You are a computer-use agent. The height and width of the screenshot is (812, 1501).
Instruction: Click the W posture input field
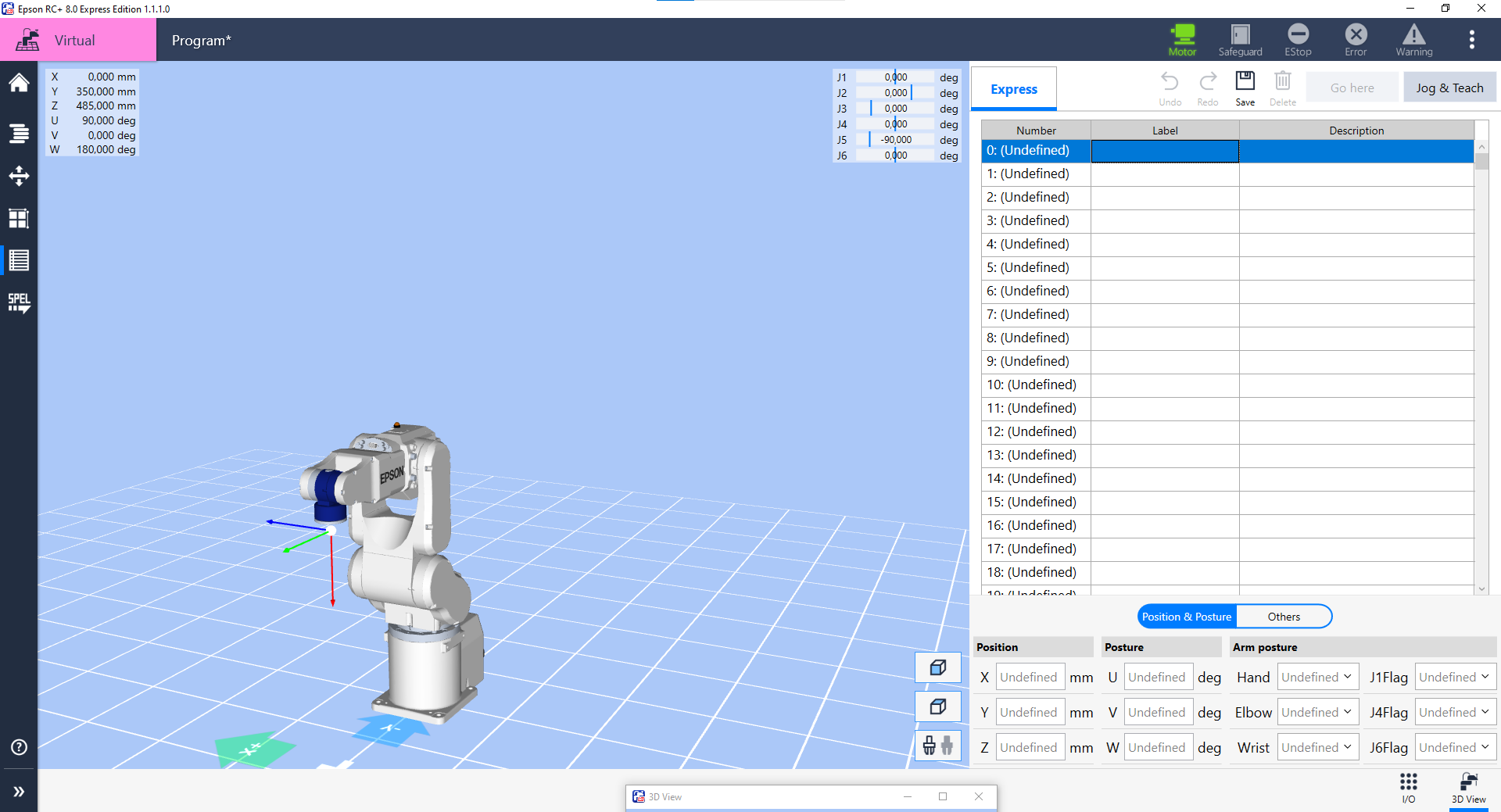tap(1159, 748)
